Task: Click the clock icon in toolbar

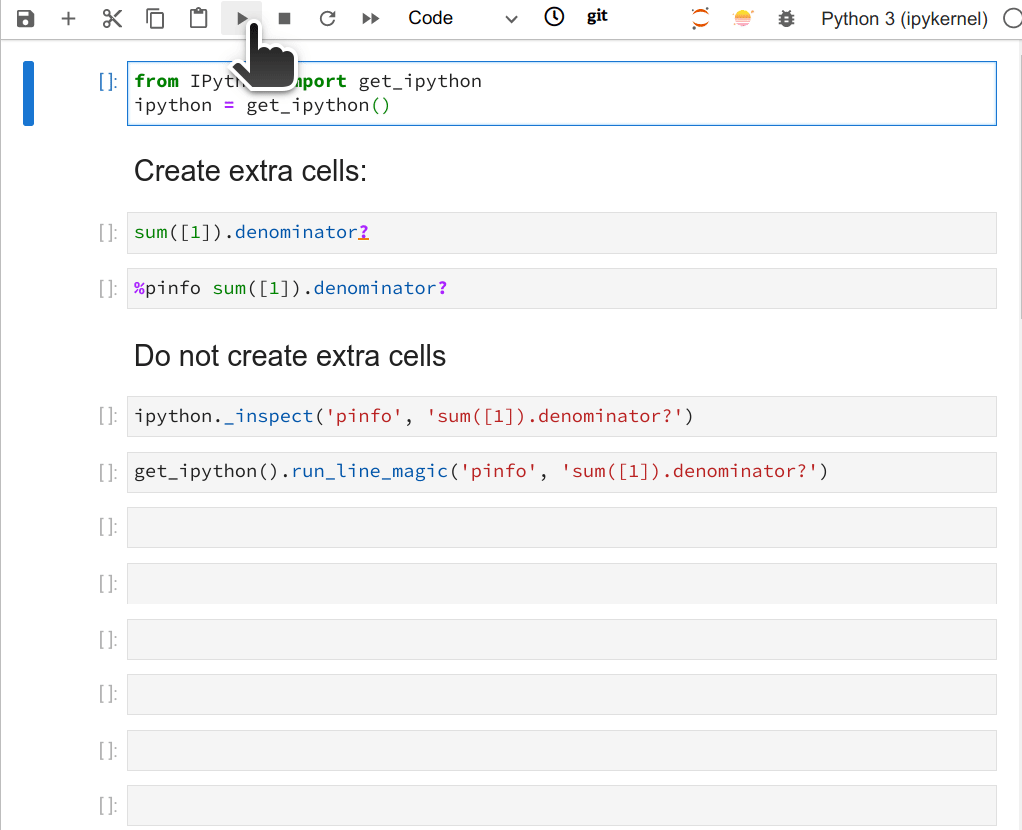Action: click(x=554, y=17)
